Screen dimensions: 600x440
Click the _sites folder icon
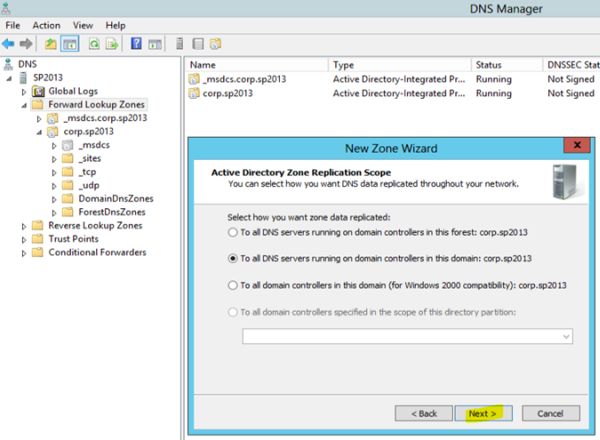point(68,158)
